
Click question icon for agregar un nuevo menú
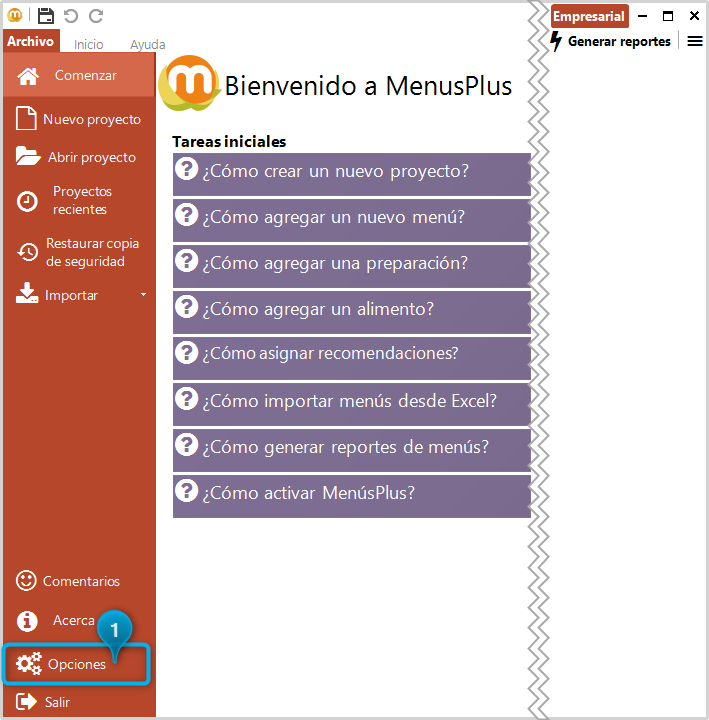click(186, 215)
